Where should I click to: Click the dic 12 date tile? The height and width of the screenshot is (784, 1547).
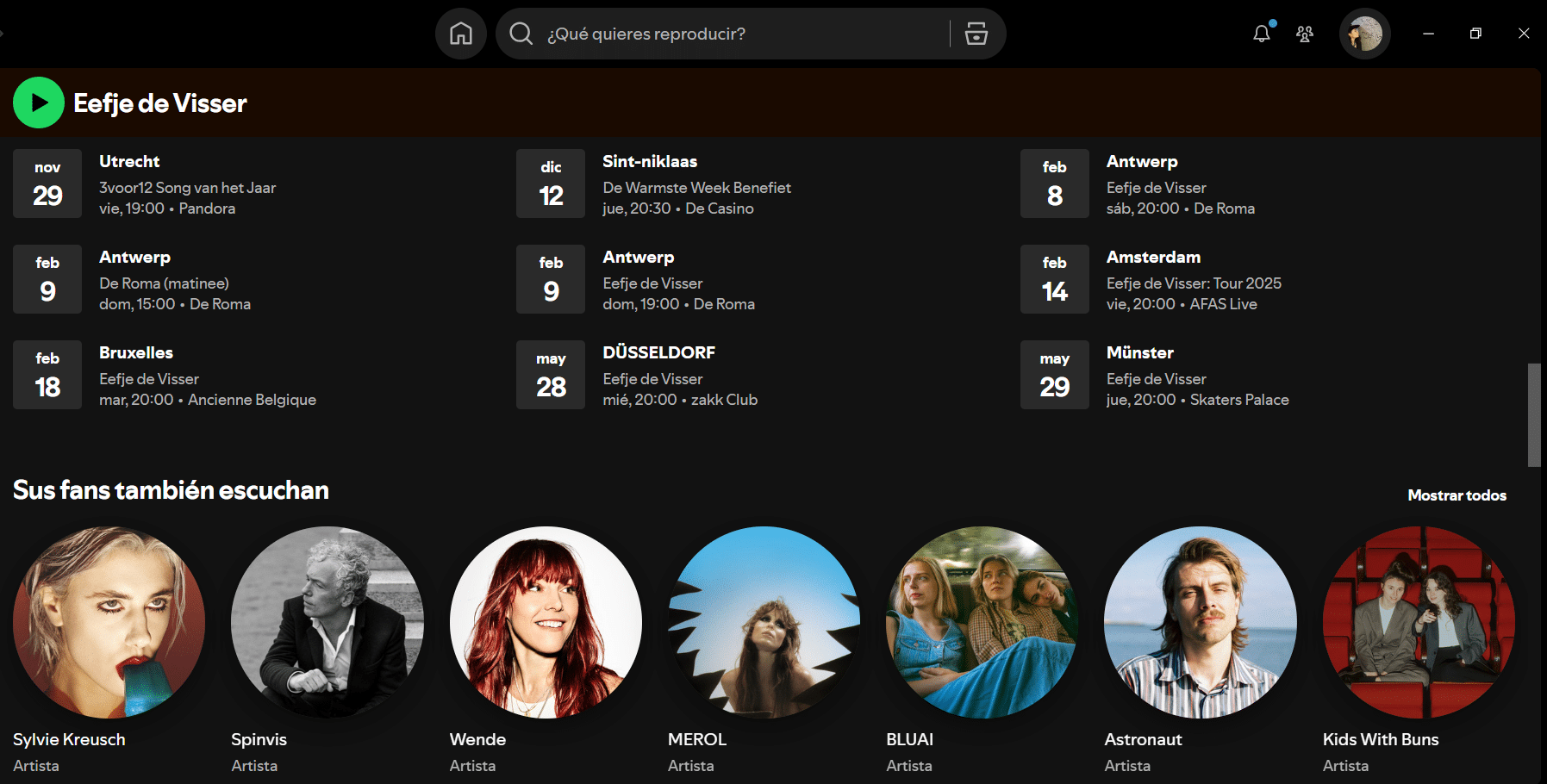click(x=551, y=184)
